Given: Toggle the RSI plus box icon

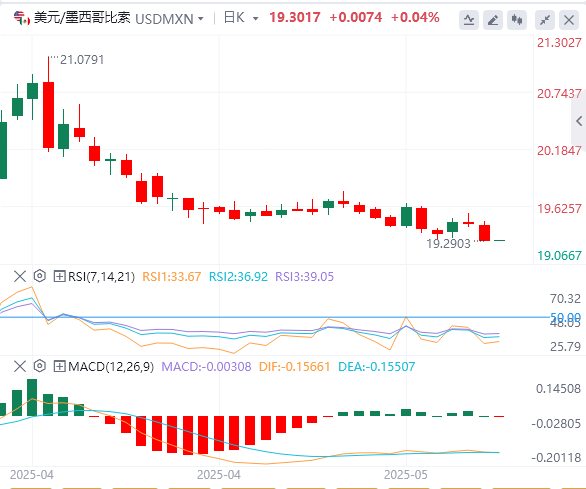Looking at the screenshot, I should pos(59,277).
